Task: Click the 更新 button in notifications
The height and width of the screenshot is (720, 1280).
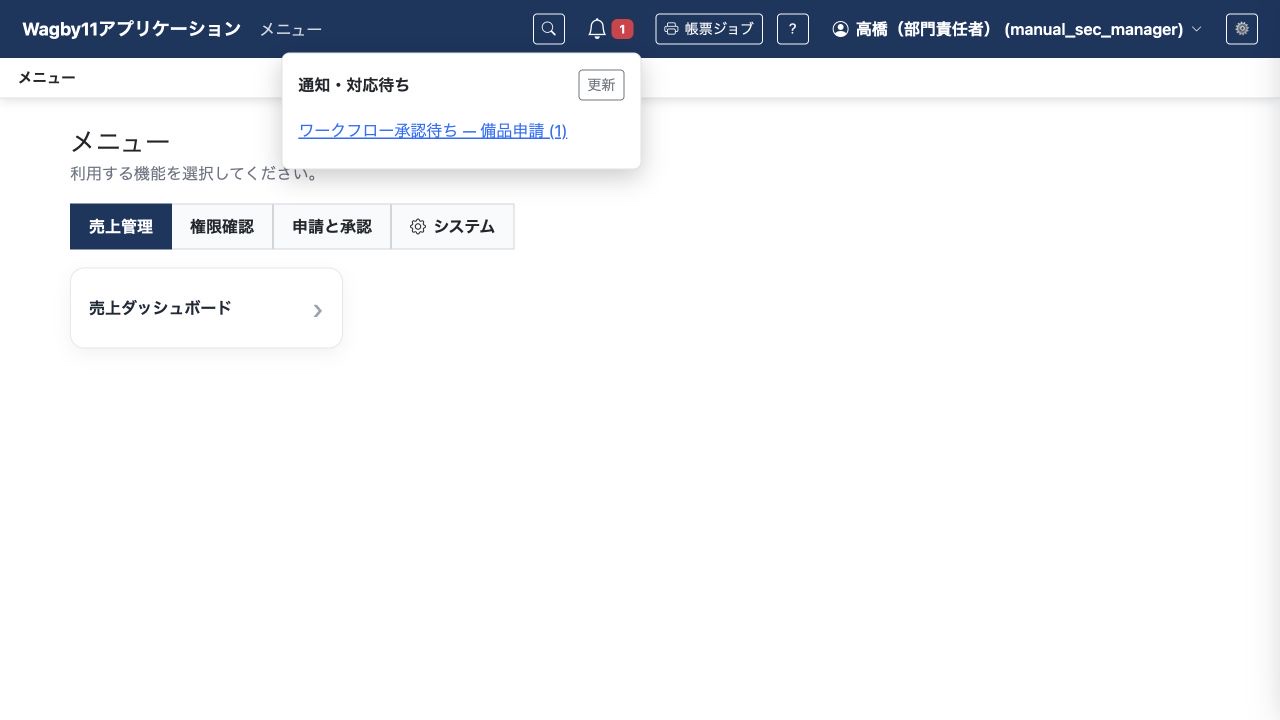Action: tap(601, 85)
